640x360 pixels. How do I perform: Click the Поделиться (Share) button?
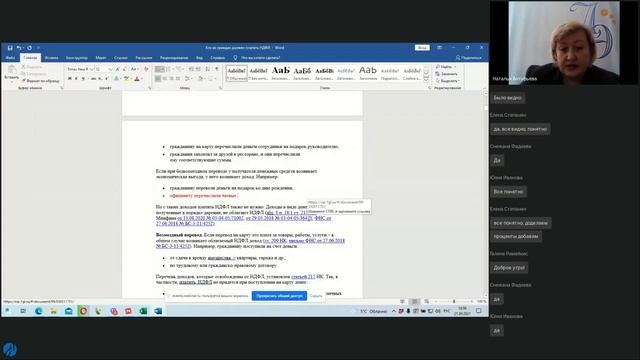(469, 58)
